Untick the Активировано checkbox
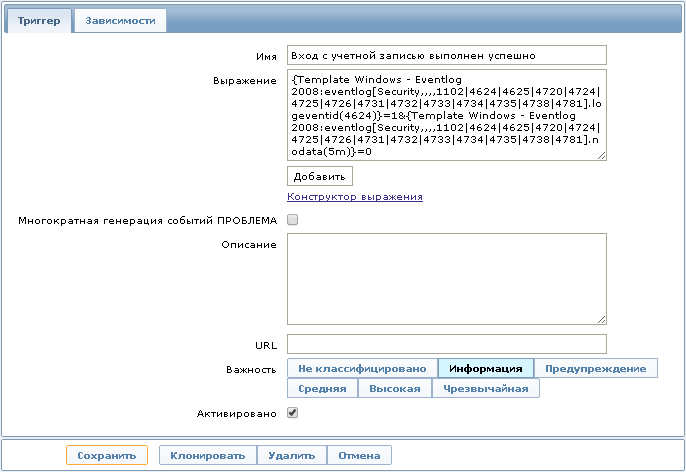686x472 pixels. (x=293, y=411)
